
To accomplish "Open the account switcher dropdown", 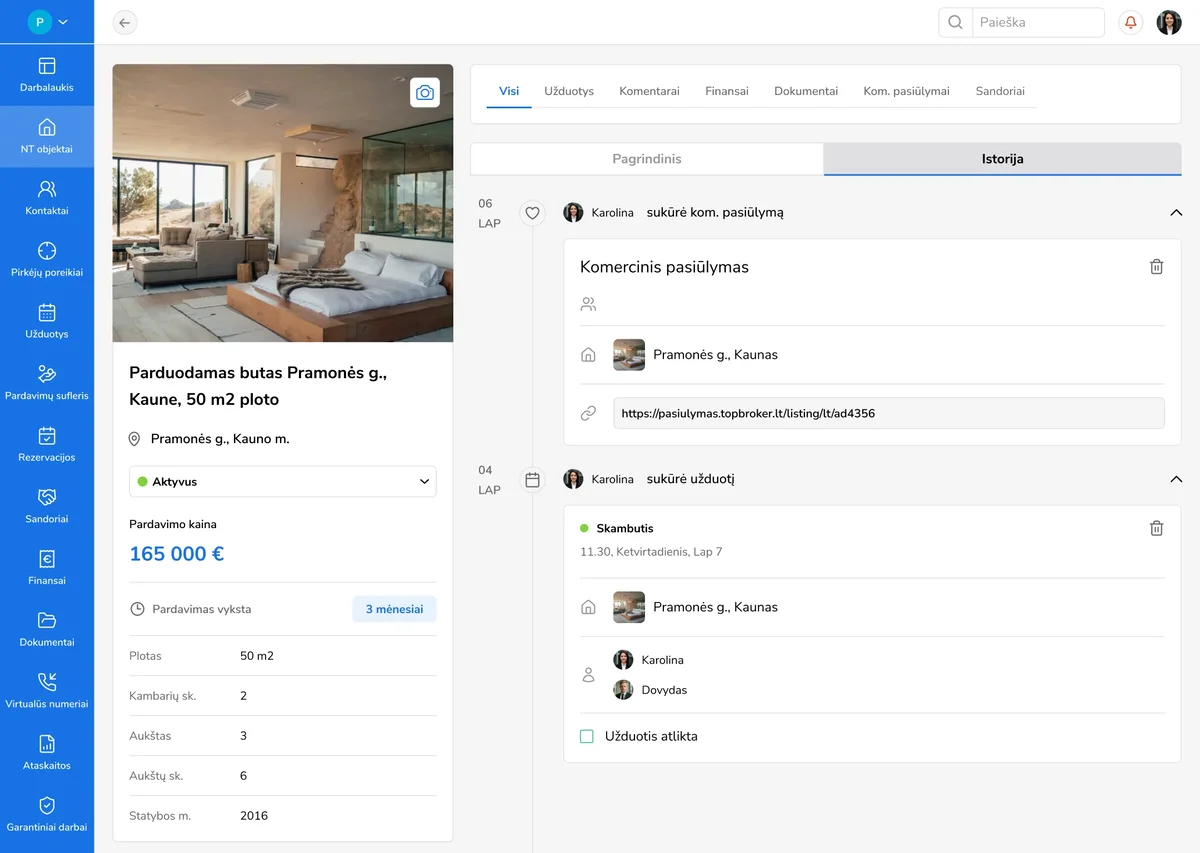I will tap(48, 22).
